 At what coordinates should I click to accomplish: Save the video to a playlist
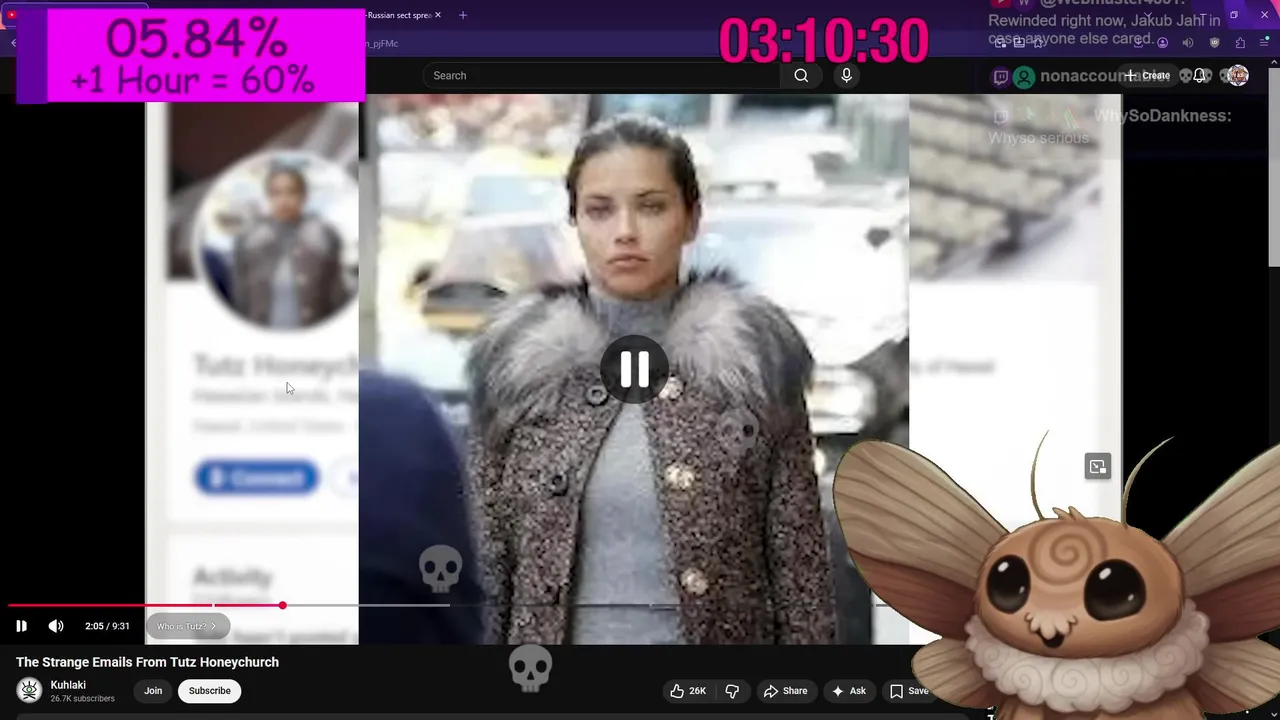pos(910,691)
